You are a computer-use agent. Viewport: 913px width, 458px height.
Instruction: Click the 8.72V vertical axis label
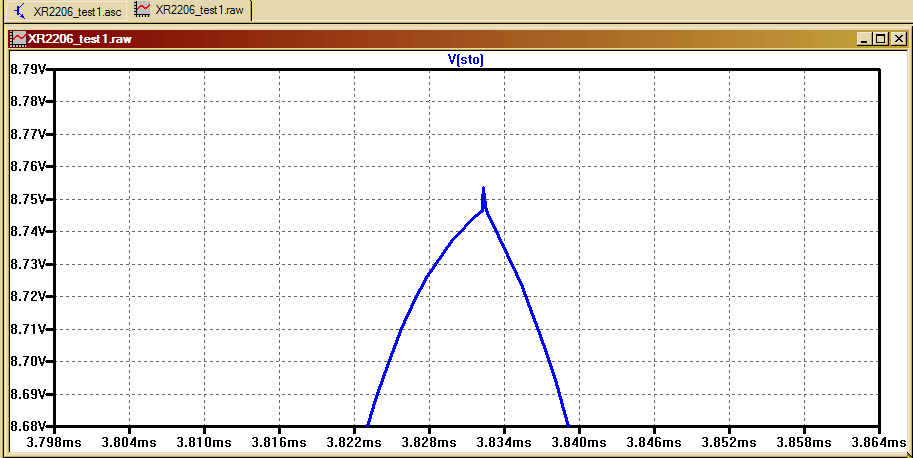point(27,296)
